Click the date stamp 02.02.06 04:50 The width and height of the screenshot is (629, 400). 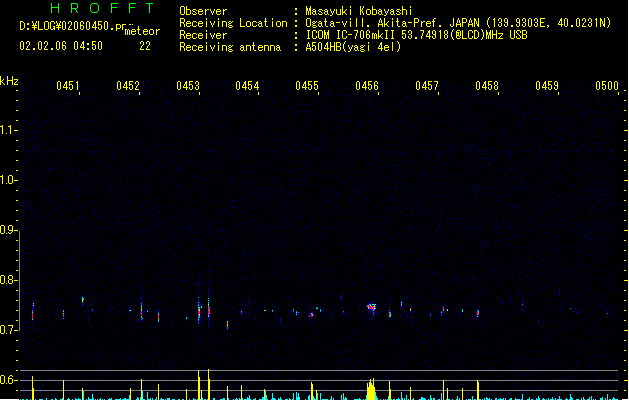pos(61,46)
